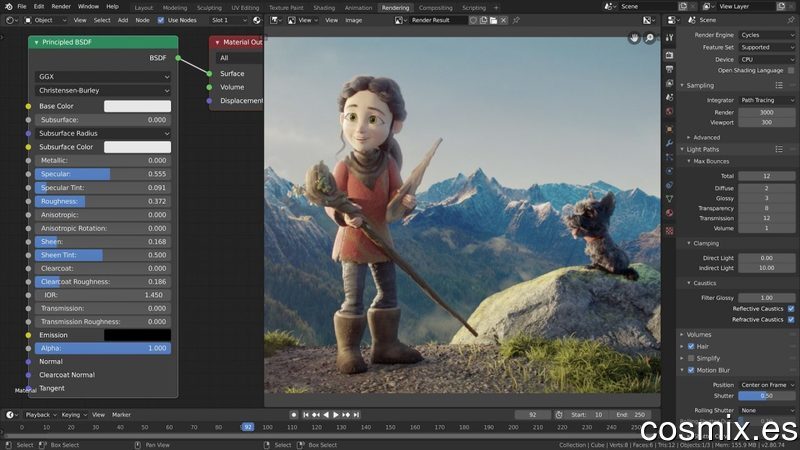Open the Object Data mesh tab
Screen dimensions: 800x450
(x=669, y=199)
